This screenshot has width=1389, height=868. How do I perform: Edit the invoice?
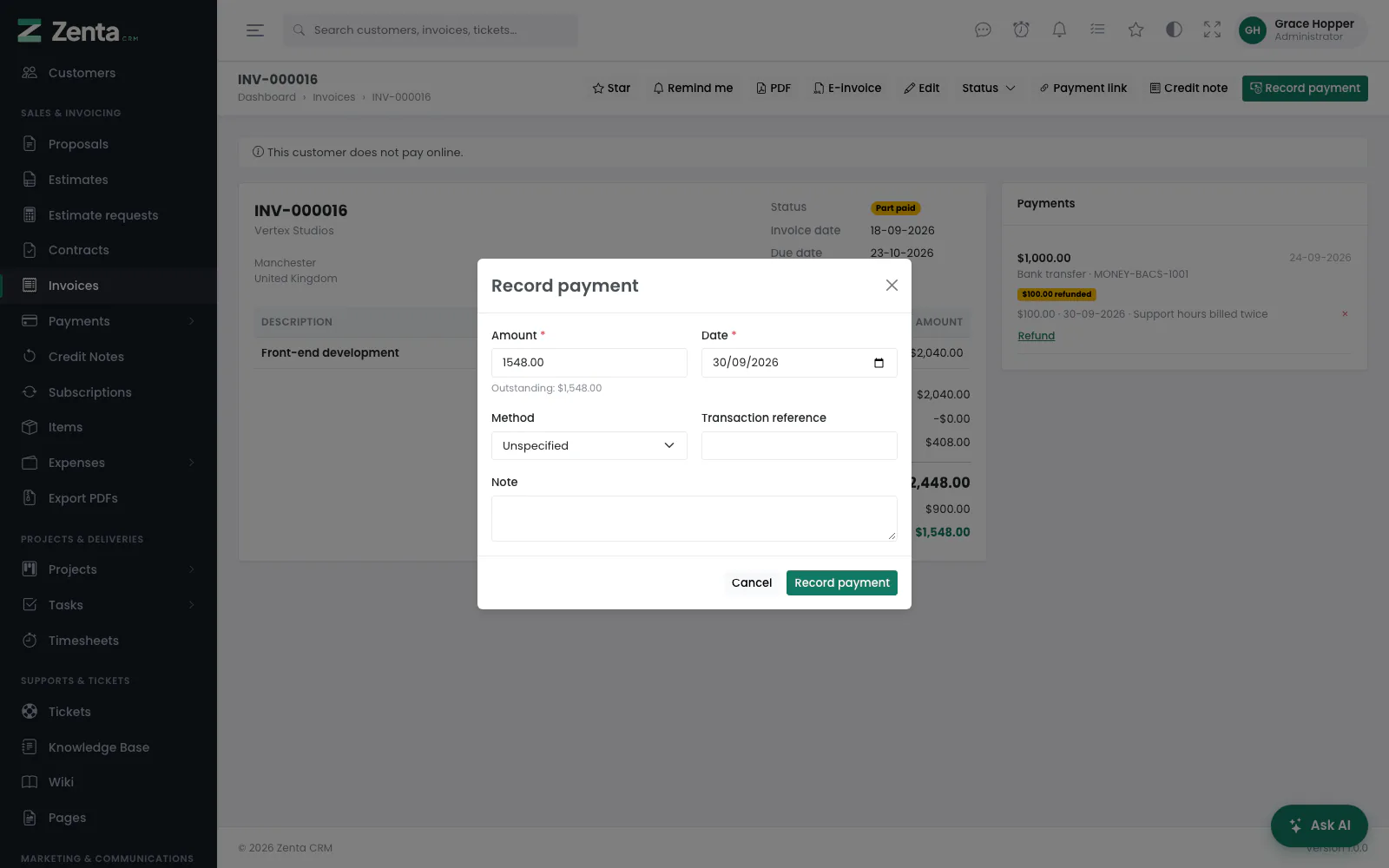[x=922, y=89]
